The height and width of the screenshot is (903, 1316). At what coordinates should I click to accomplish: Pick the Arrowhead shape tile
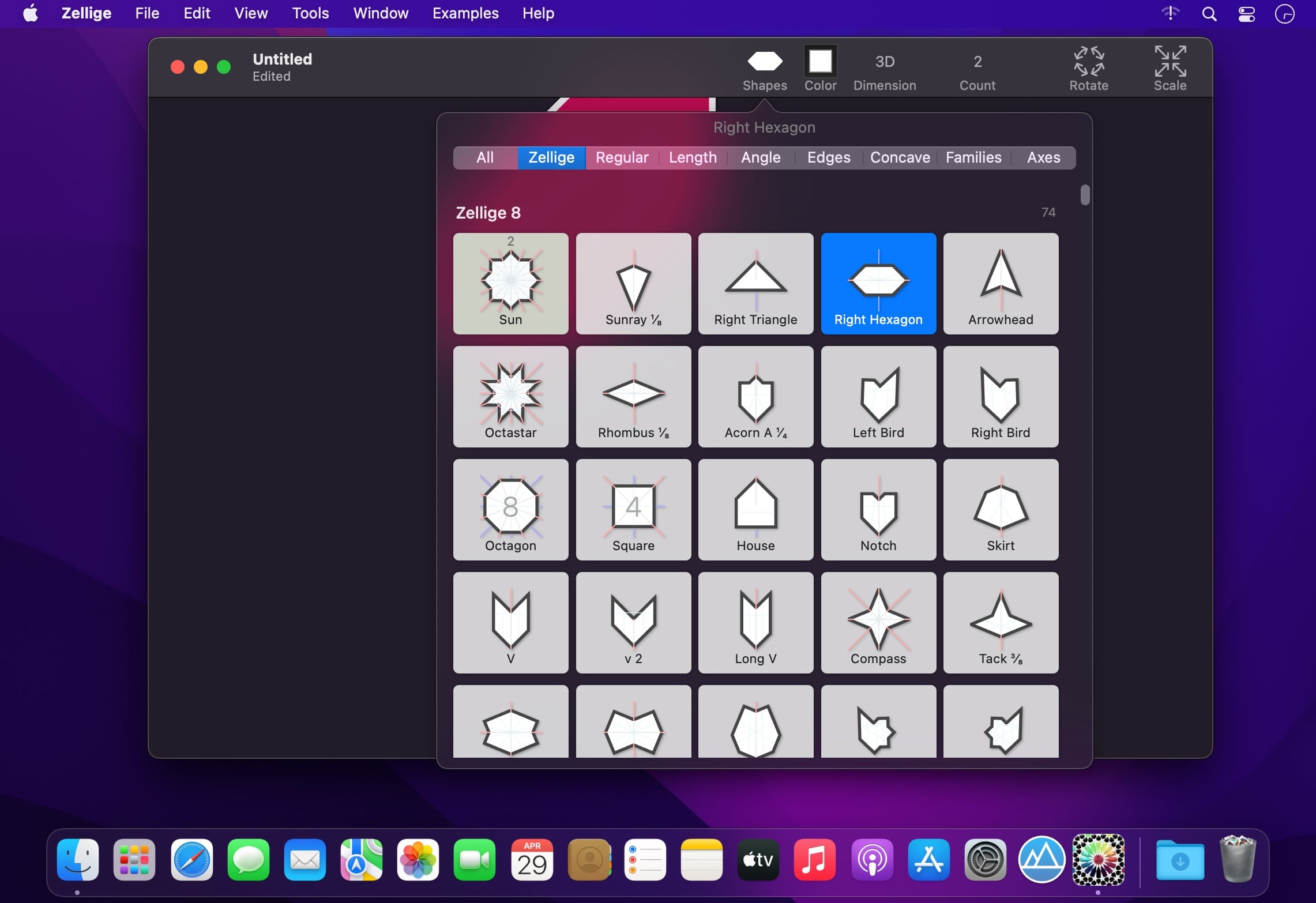[x=1001, y=283]
